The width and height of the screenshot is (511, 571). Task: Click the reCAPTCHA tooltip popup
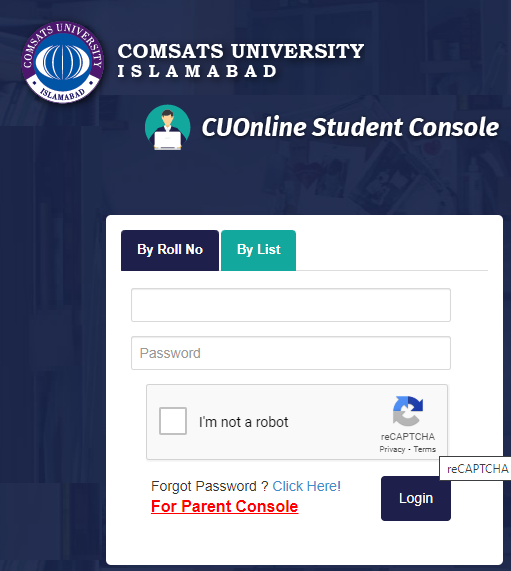pos(475,468)
